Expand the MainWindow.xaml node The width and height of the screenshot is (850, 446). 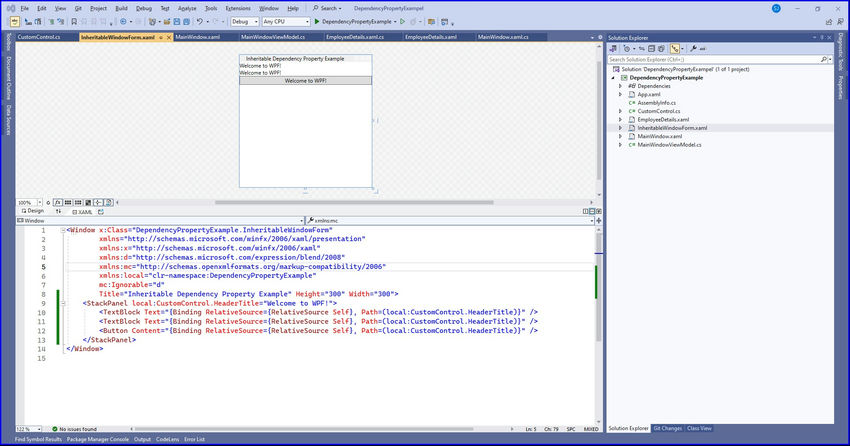pyautogui.click(x=621, y=137)
